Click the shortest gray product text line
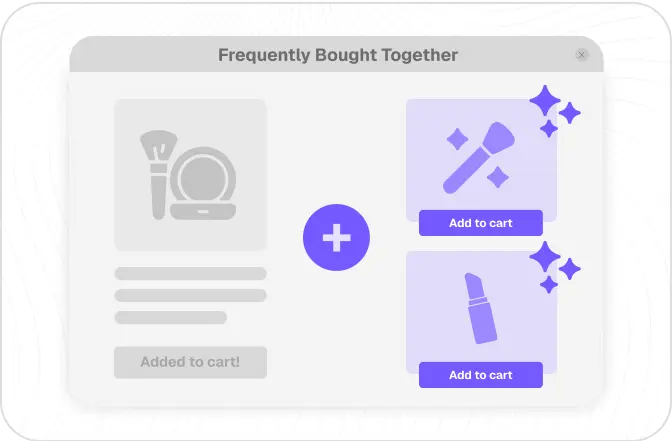This screenshot has width=672, height=441. tap(170, 318)
